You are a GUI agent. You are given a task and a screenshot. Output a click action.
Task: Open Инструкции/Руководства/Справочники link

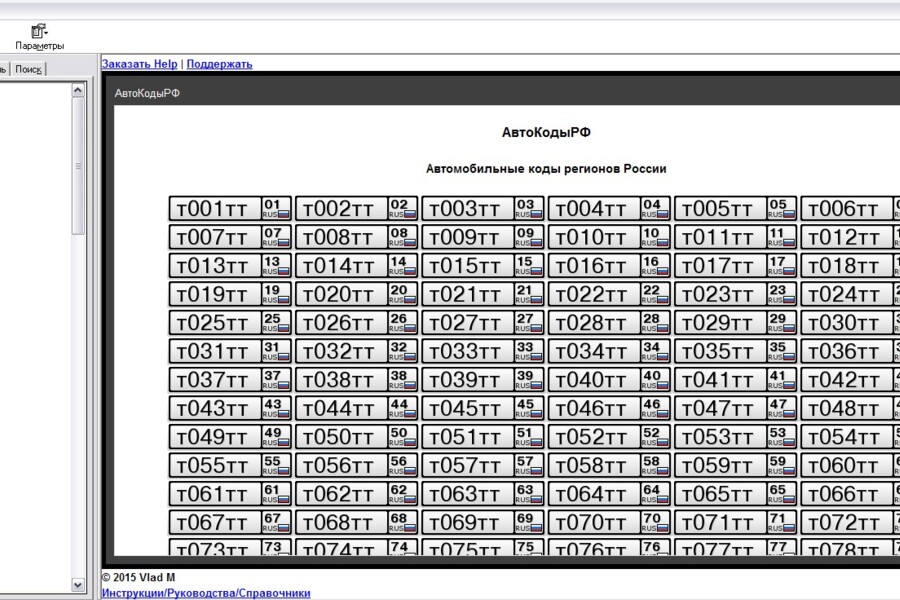(206, 593)
